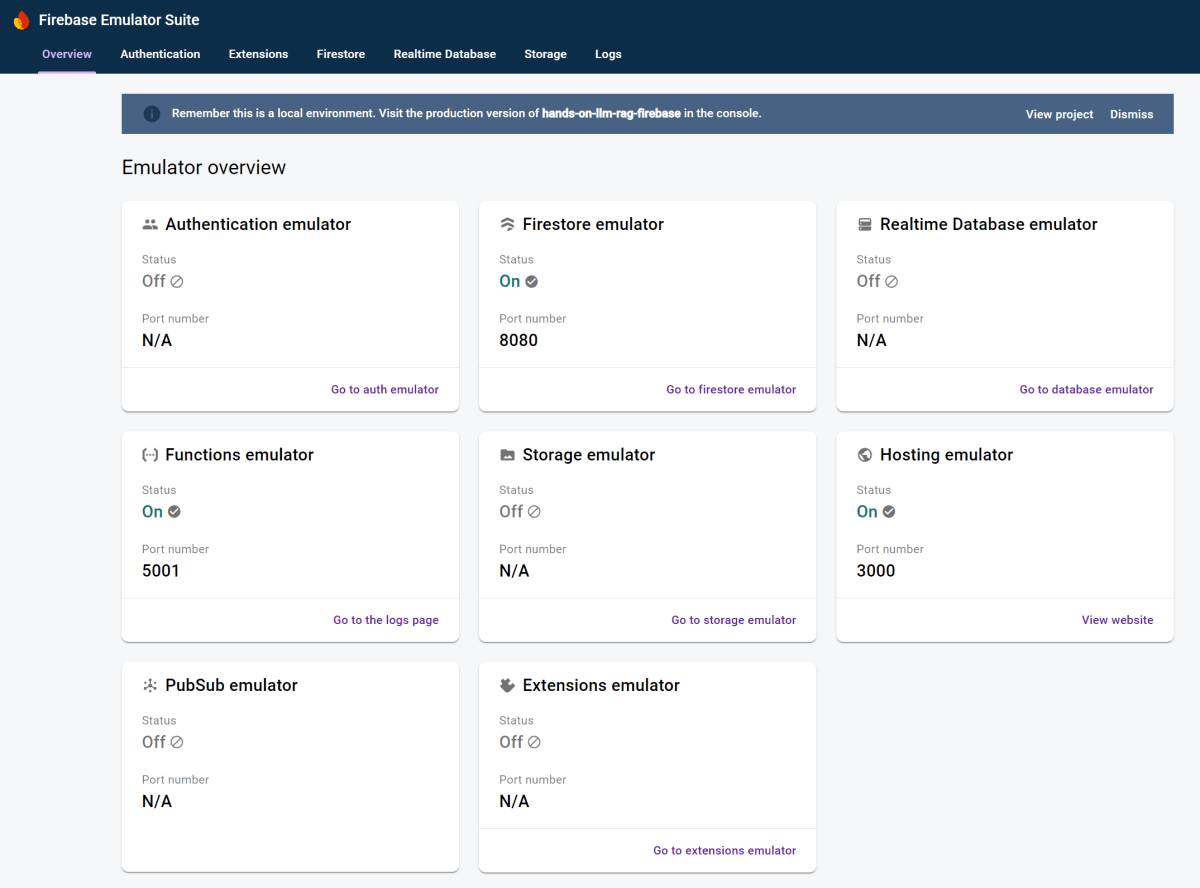Click Go to database emulator link

coord(1086,390)
